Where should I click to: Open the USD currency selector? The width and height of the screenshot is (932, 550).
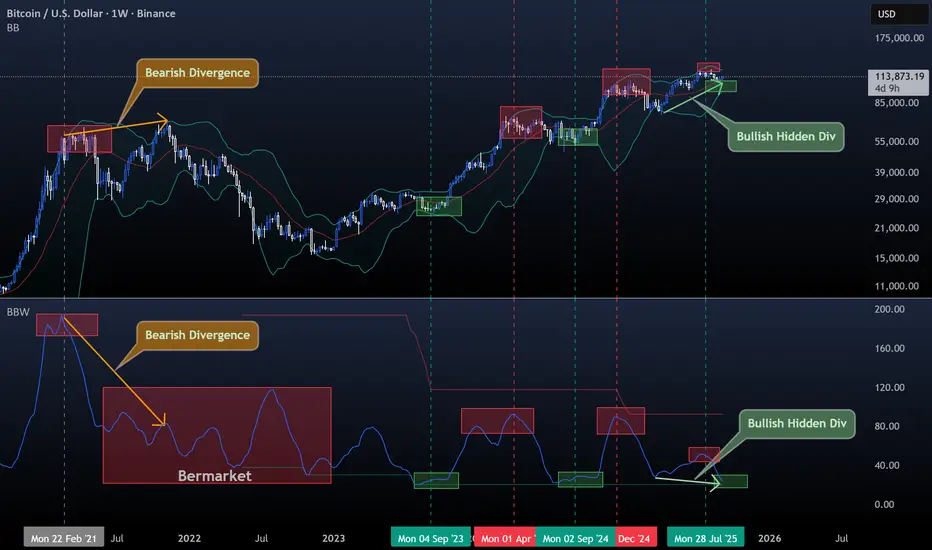899,14
